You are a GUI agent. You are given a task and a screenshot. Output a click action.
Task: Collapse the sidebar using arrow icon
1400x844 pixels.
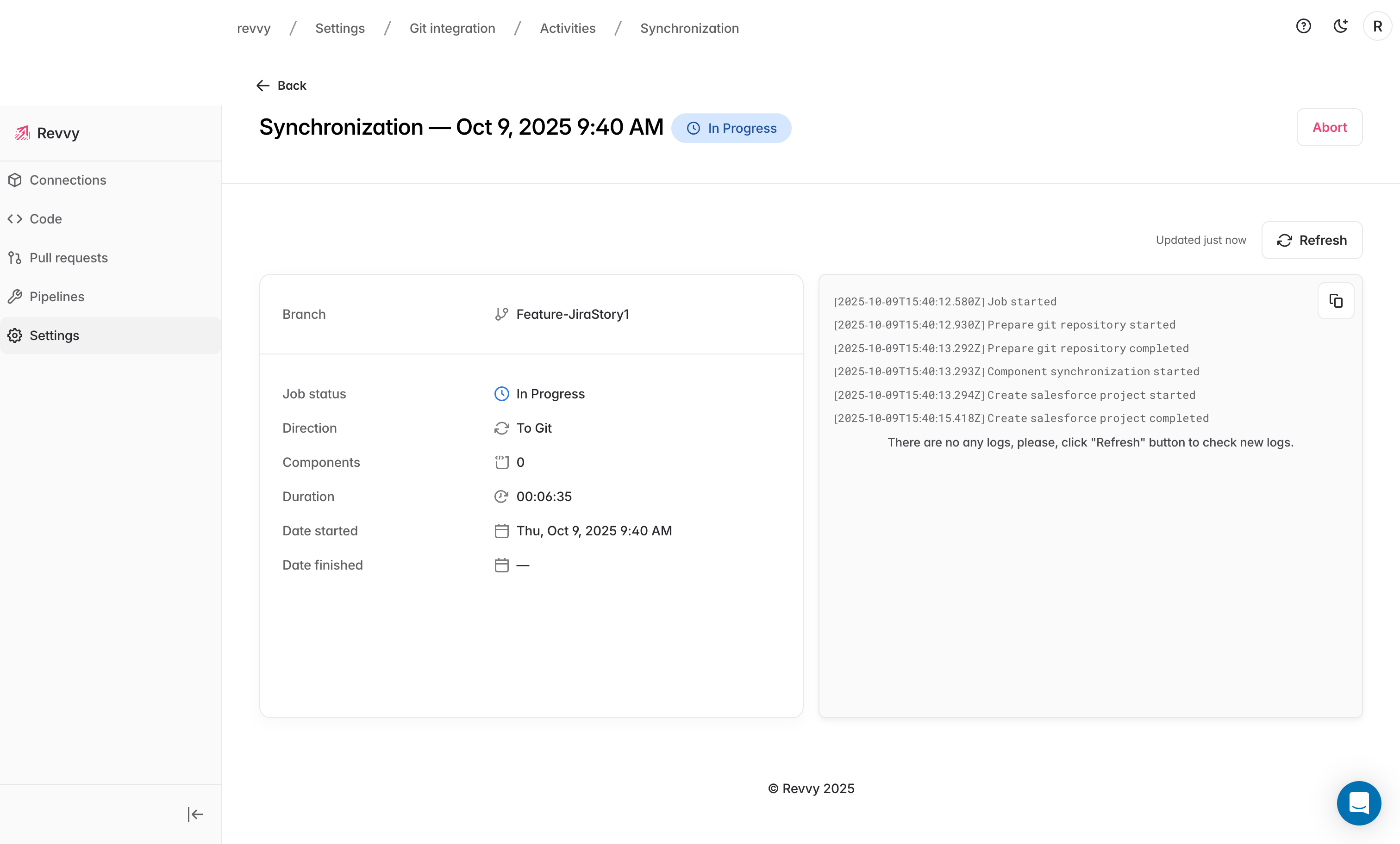[x=195, y=814]
